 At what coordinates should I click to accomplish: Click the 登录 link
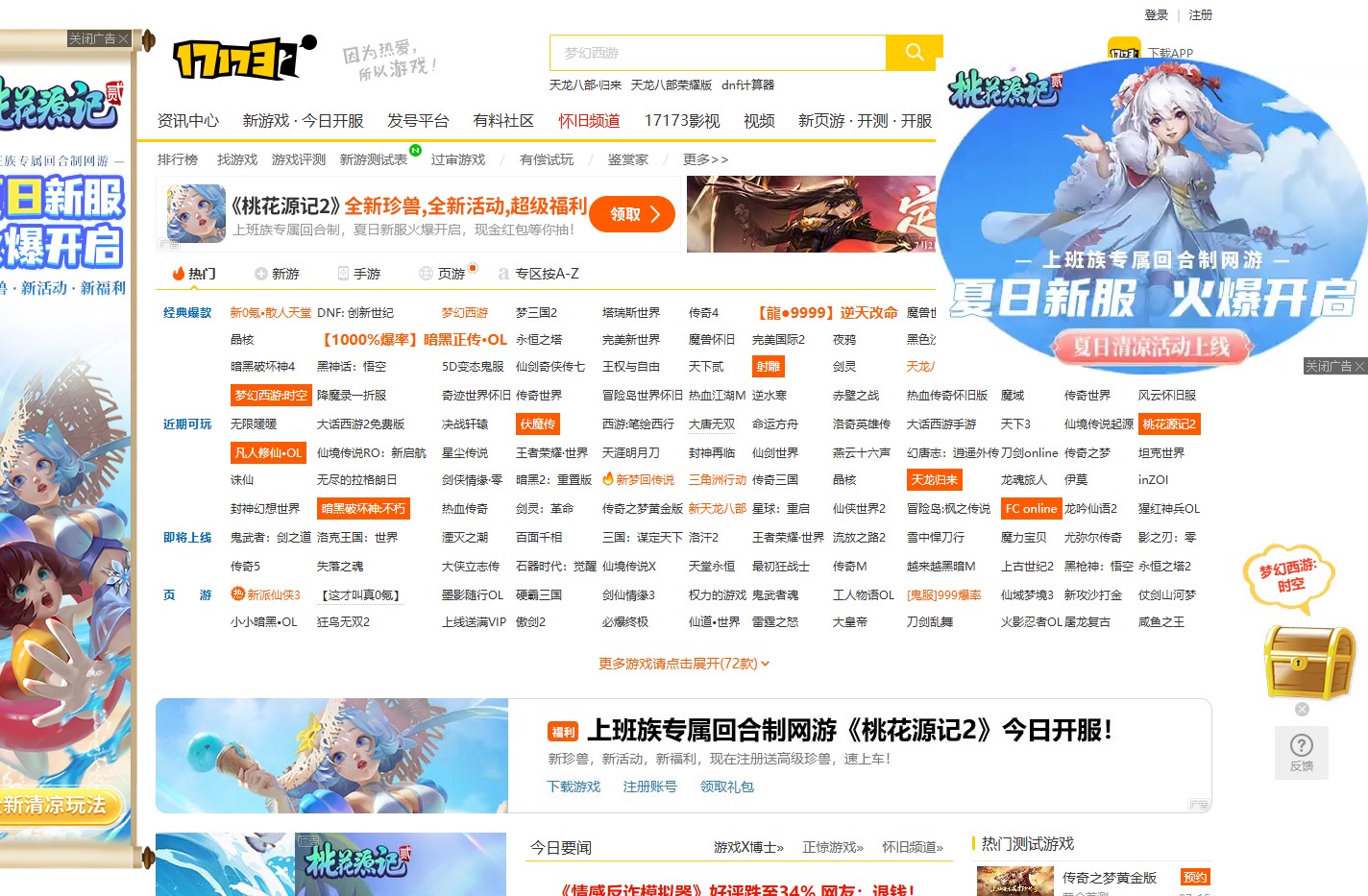pos(1156,15)
